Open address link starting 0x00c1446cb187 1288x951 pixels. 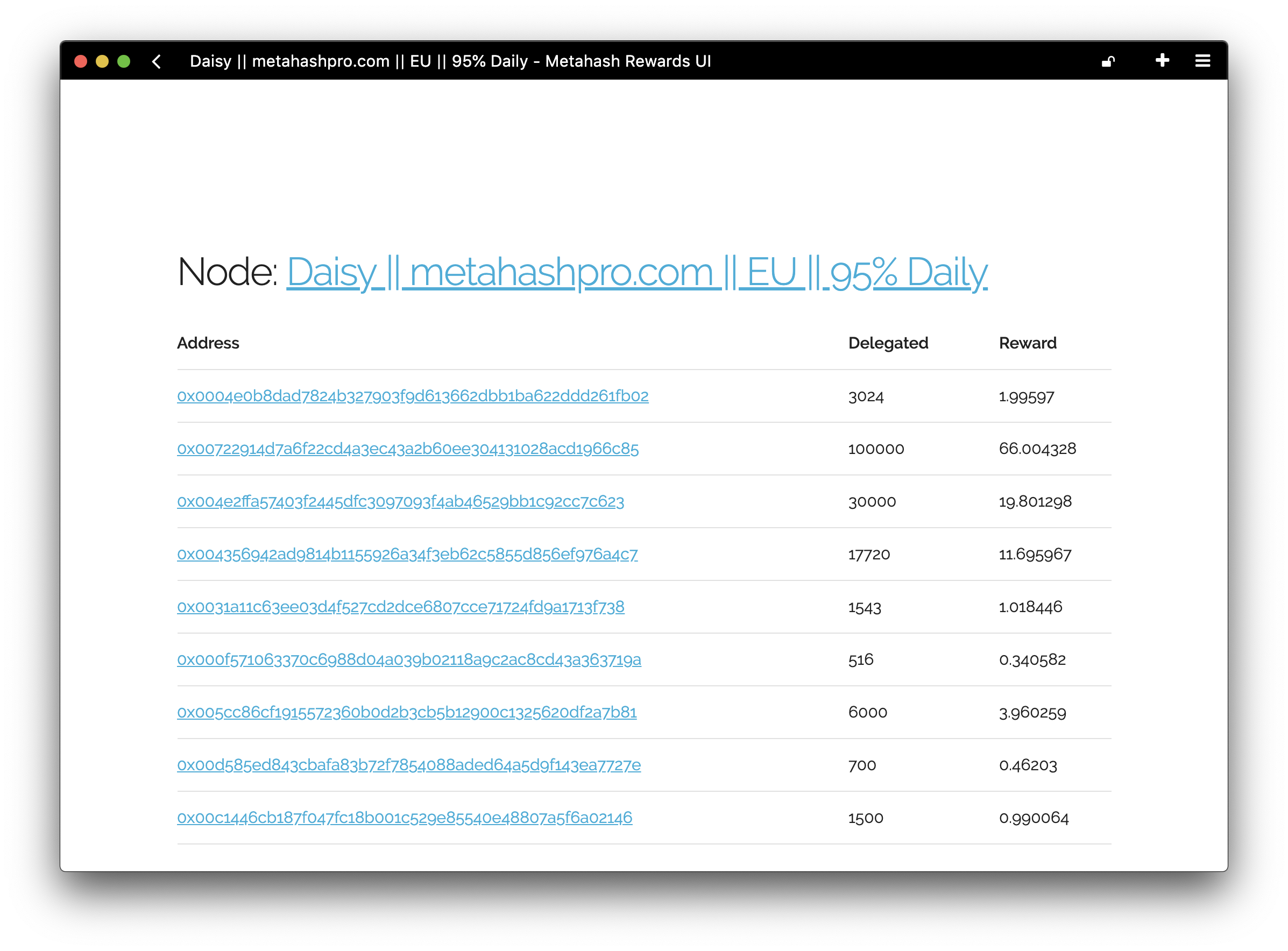[404, 818]
